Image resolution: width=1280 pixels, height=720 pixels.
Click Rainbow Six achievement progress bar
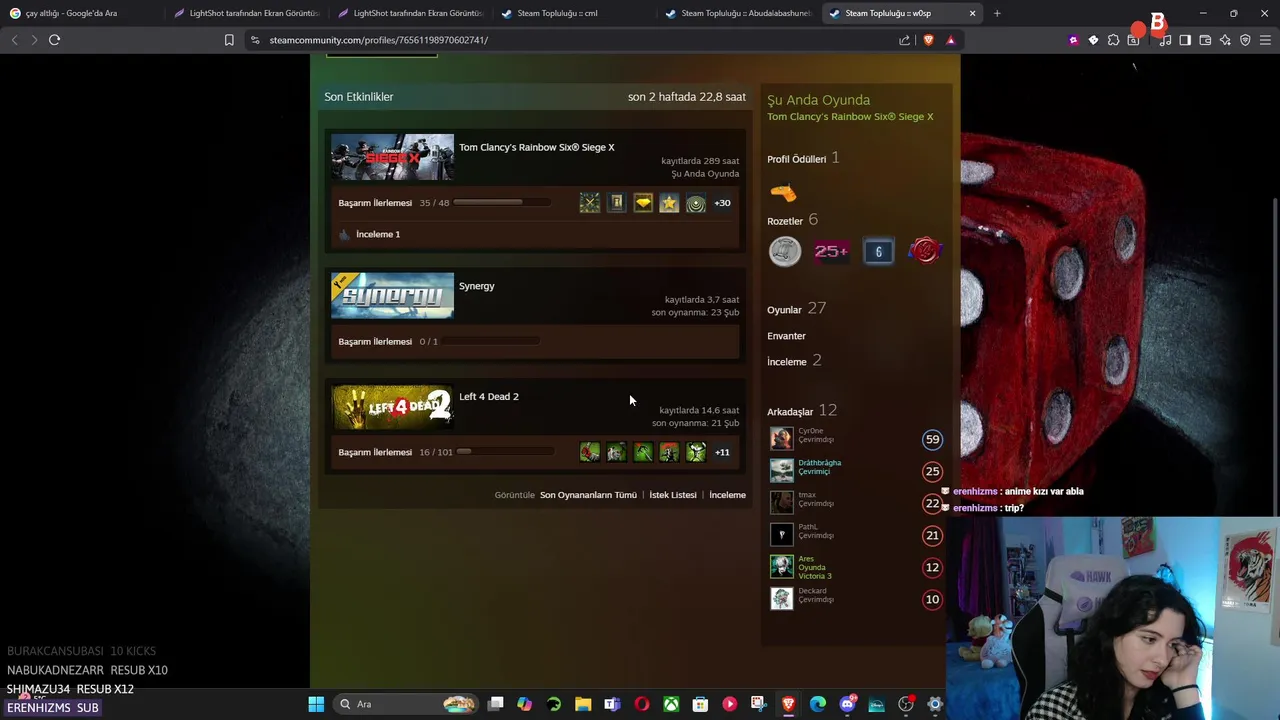pos(502,203)
